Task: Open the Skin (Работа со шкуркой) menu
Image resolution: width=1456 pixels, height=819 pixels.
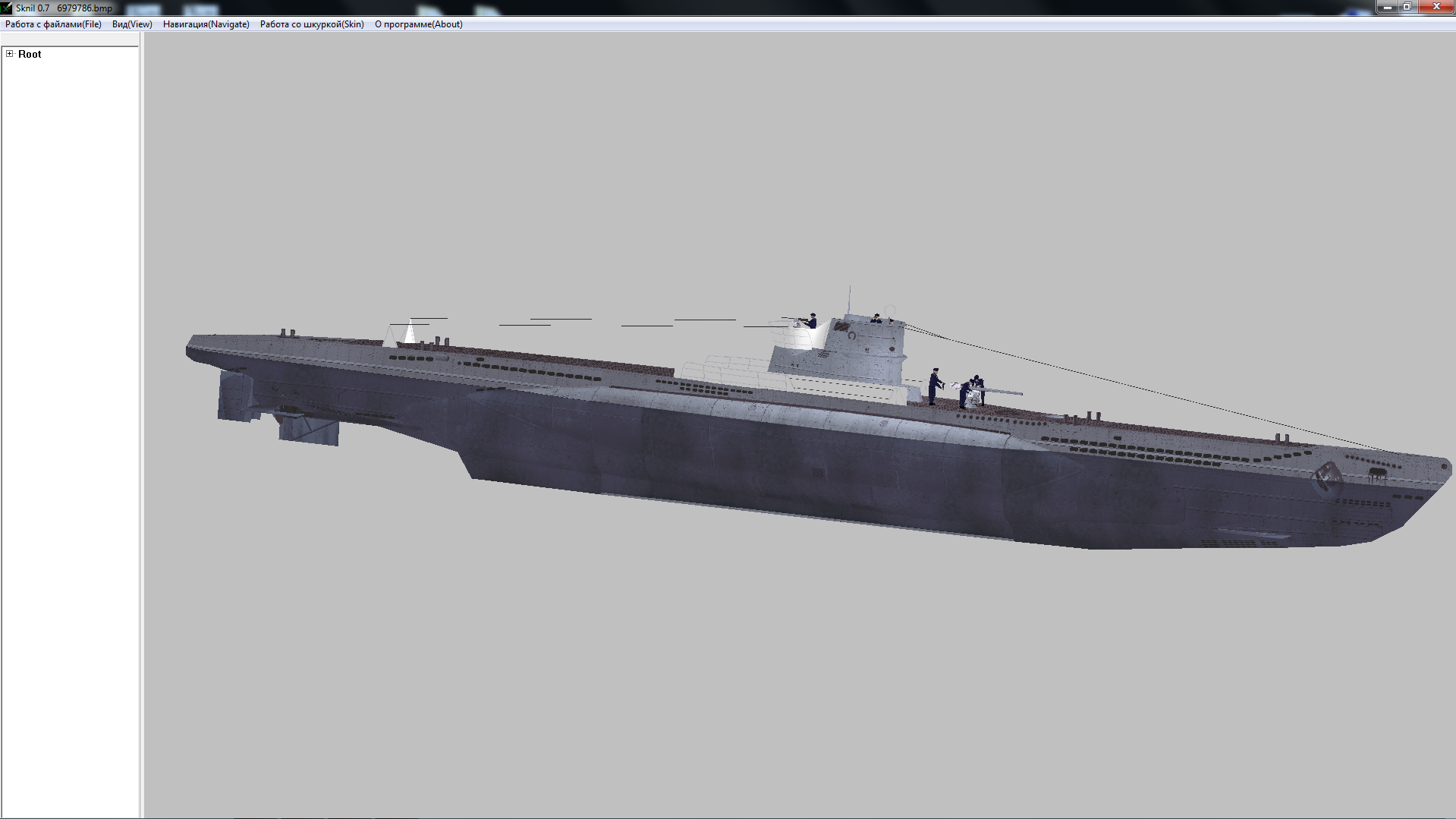Action: point(312,24)
